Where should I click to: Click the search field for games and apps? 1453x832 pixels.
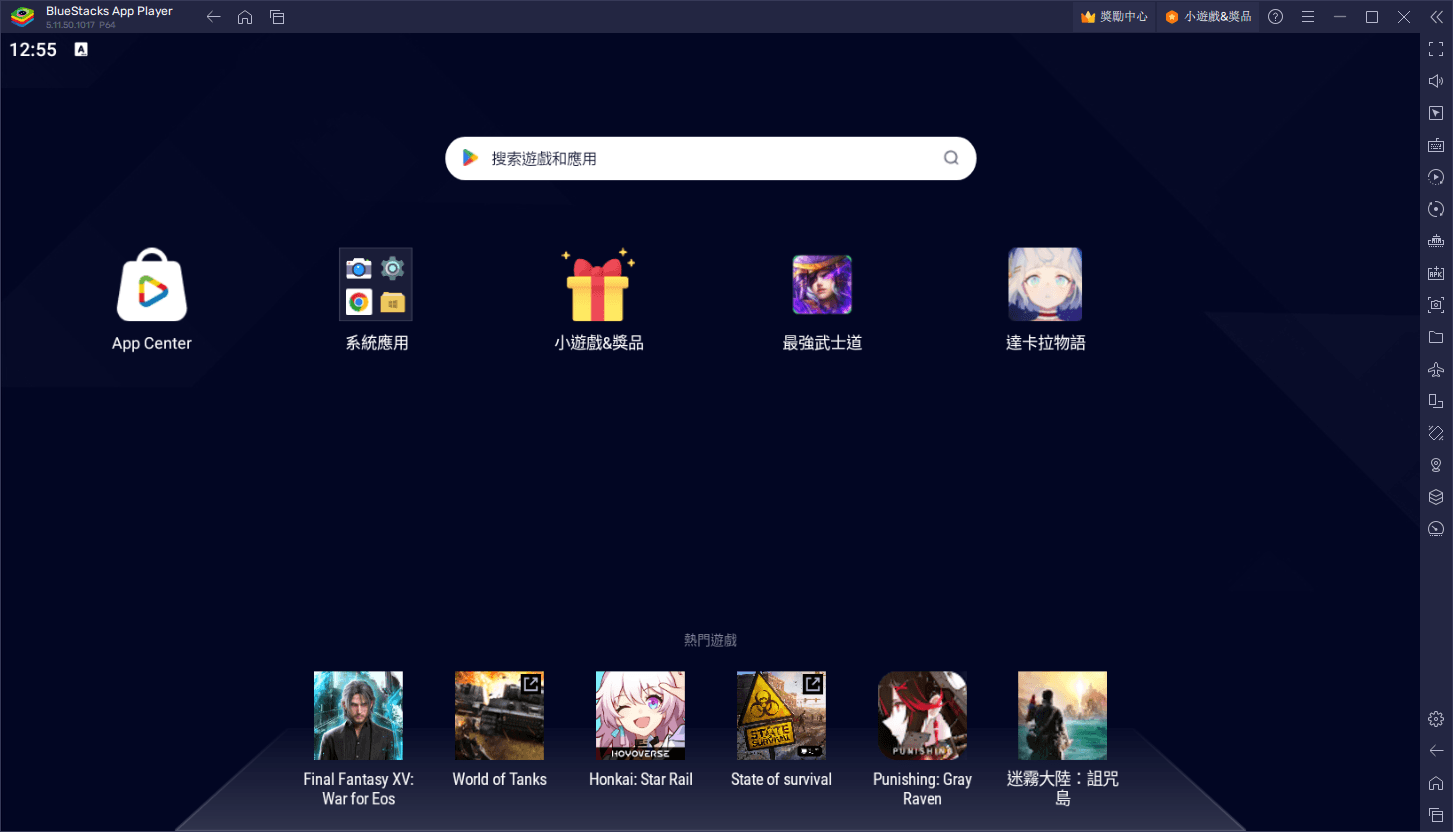(710, 158)
